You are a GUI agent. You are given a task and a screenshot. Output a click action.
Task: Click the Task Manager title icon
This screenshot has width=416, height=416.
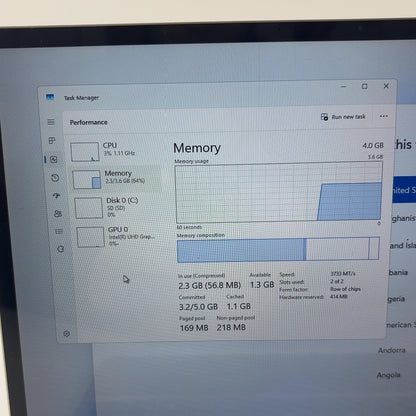(50, 97)
